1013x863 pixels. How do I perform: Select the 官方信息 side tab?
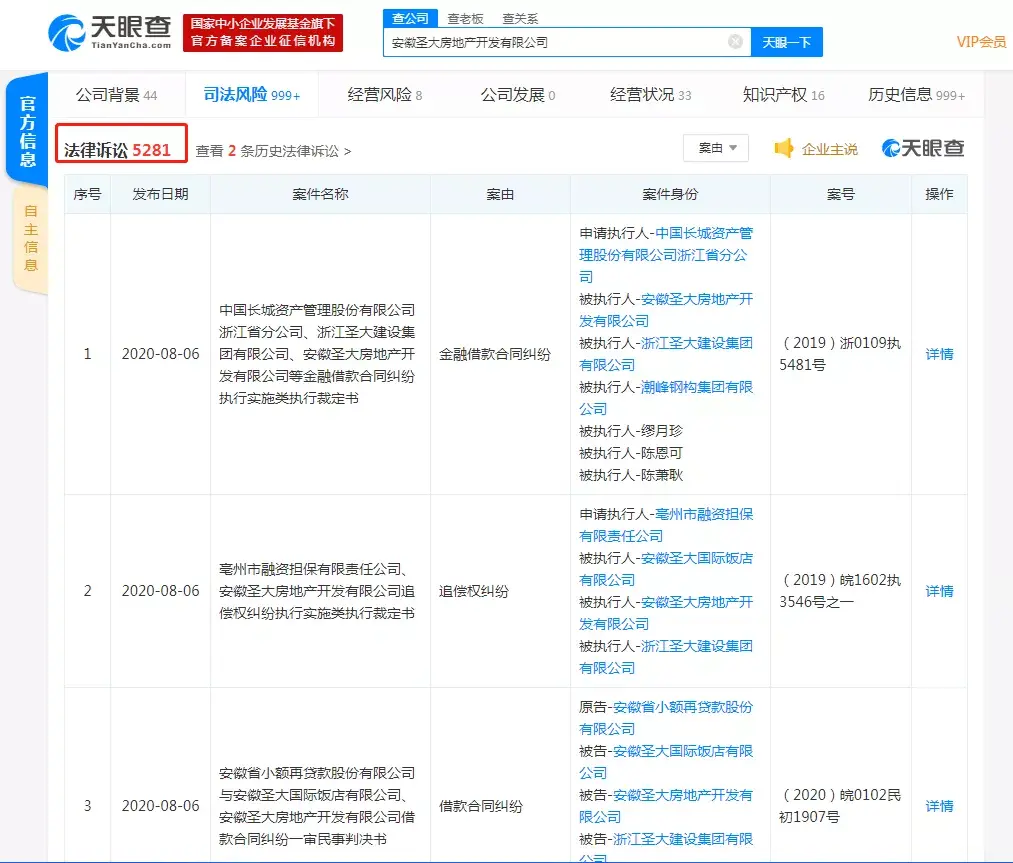point(27,130)
